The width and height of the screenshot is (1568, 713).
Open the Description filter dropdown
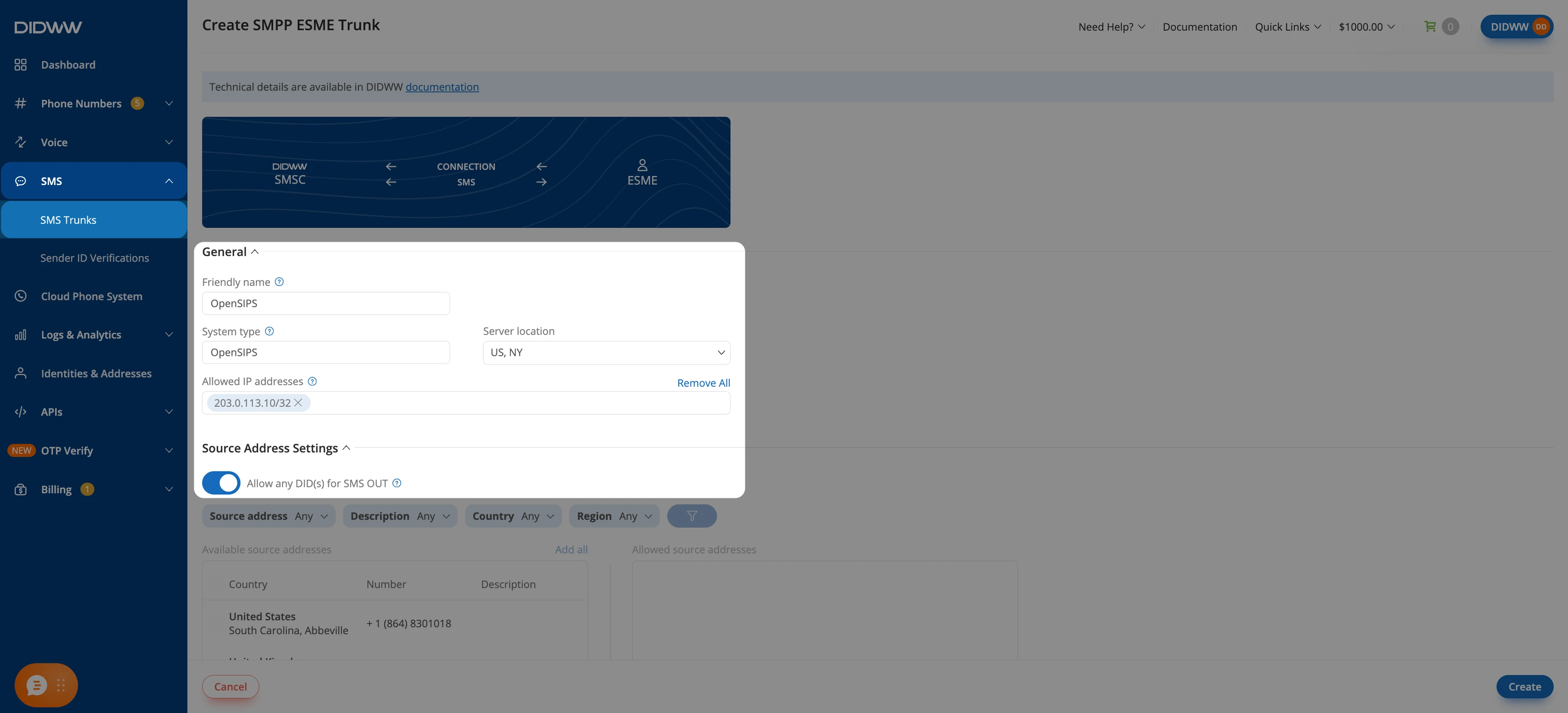pyautogui.click(x=400, y=516)
